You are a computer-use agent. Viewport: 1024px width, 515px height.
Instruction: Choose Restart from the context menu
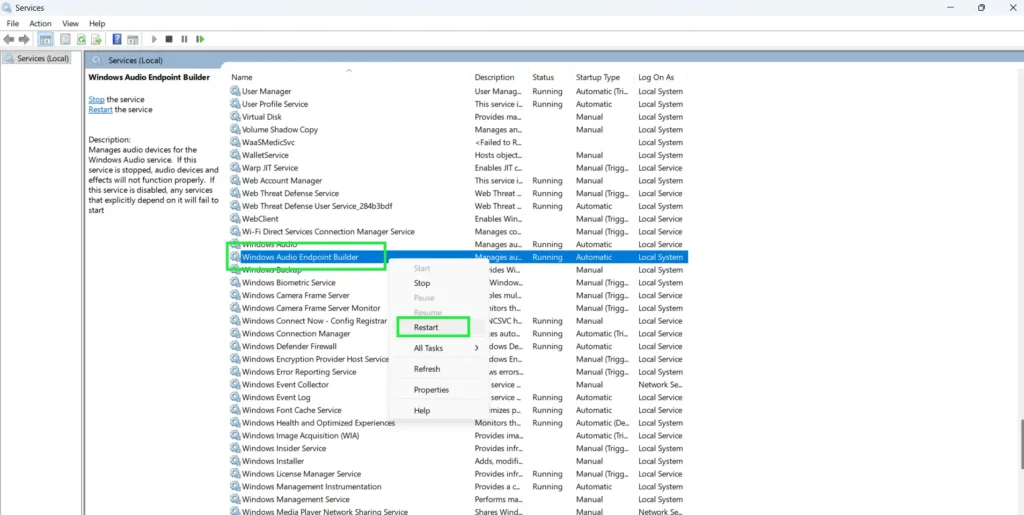(433, 327)
